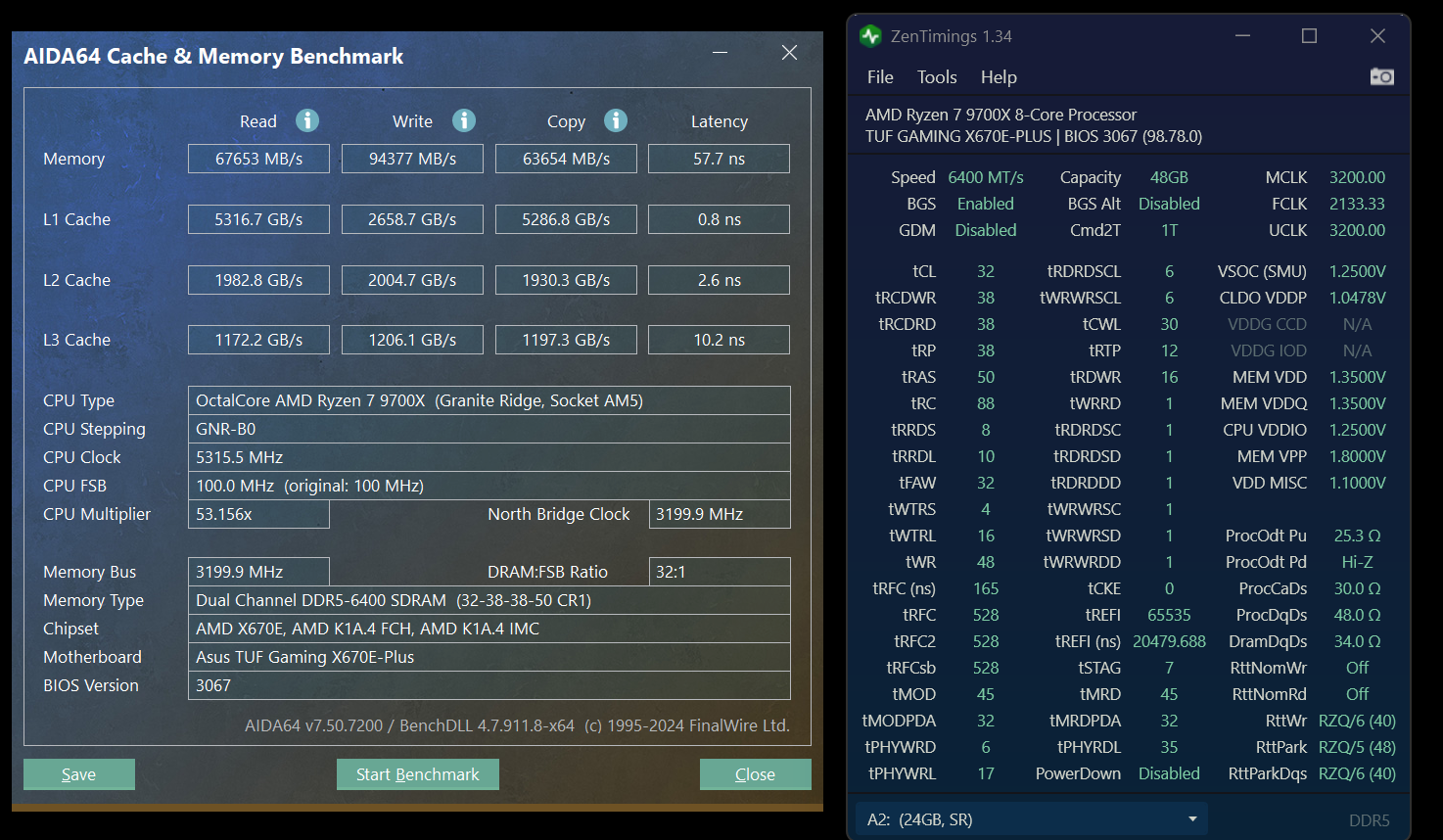Click the CPU Clock 5315.5 MHz field
The width and height of the screenshot is (1443, 840).
point(489,457)
